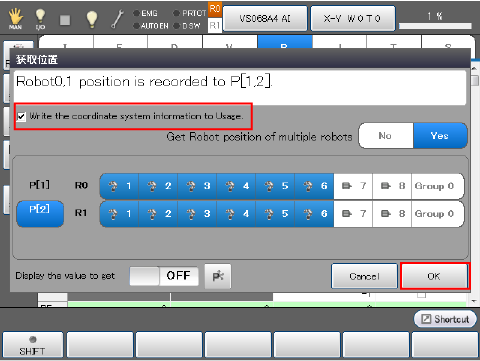Open the I/O light bulb icon

point(40,19)
